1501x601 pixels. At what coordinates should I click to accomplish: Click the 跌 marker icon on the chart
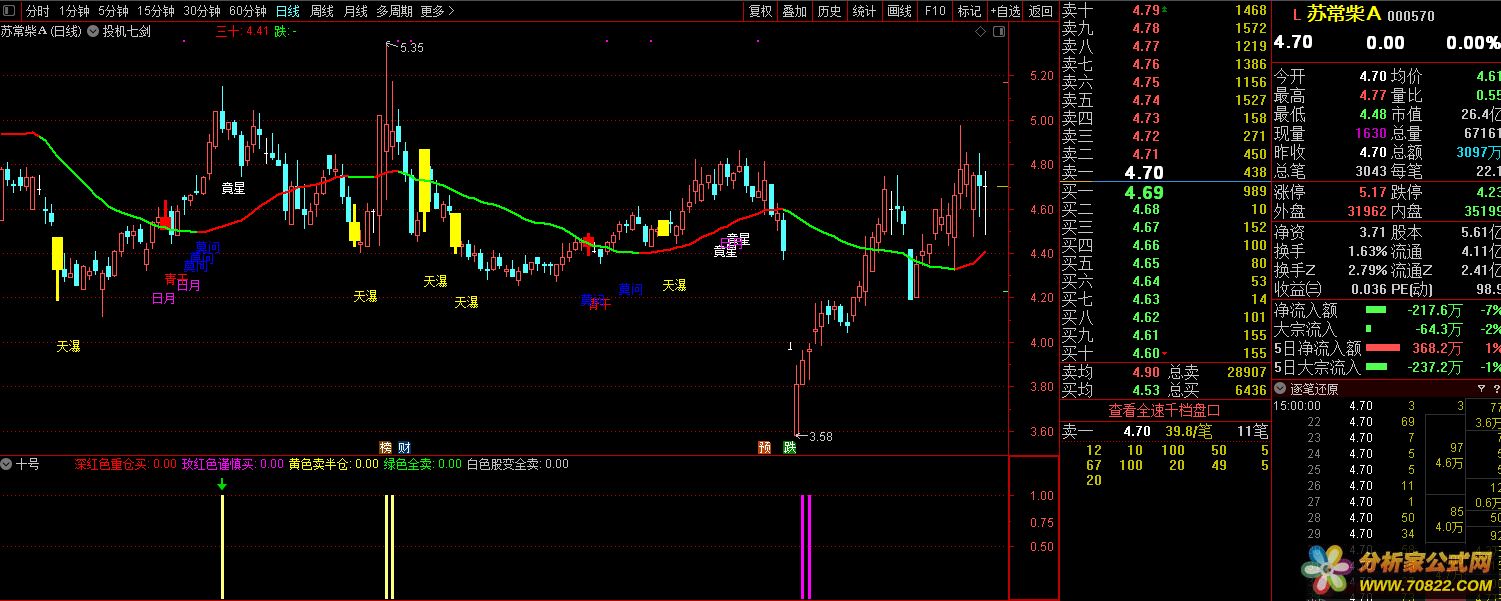790,446
